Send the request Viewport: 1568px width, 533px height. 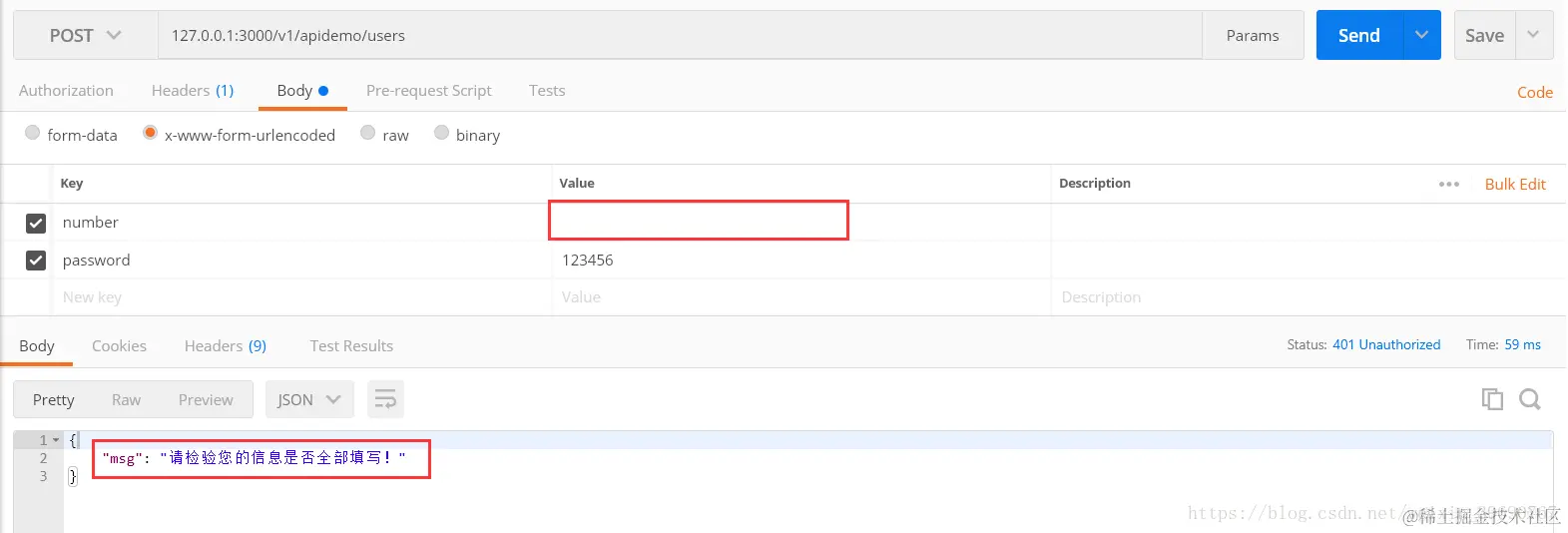[1359, 35]
